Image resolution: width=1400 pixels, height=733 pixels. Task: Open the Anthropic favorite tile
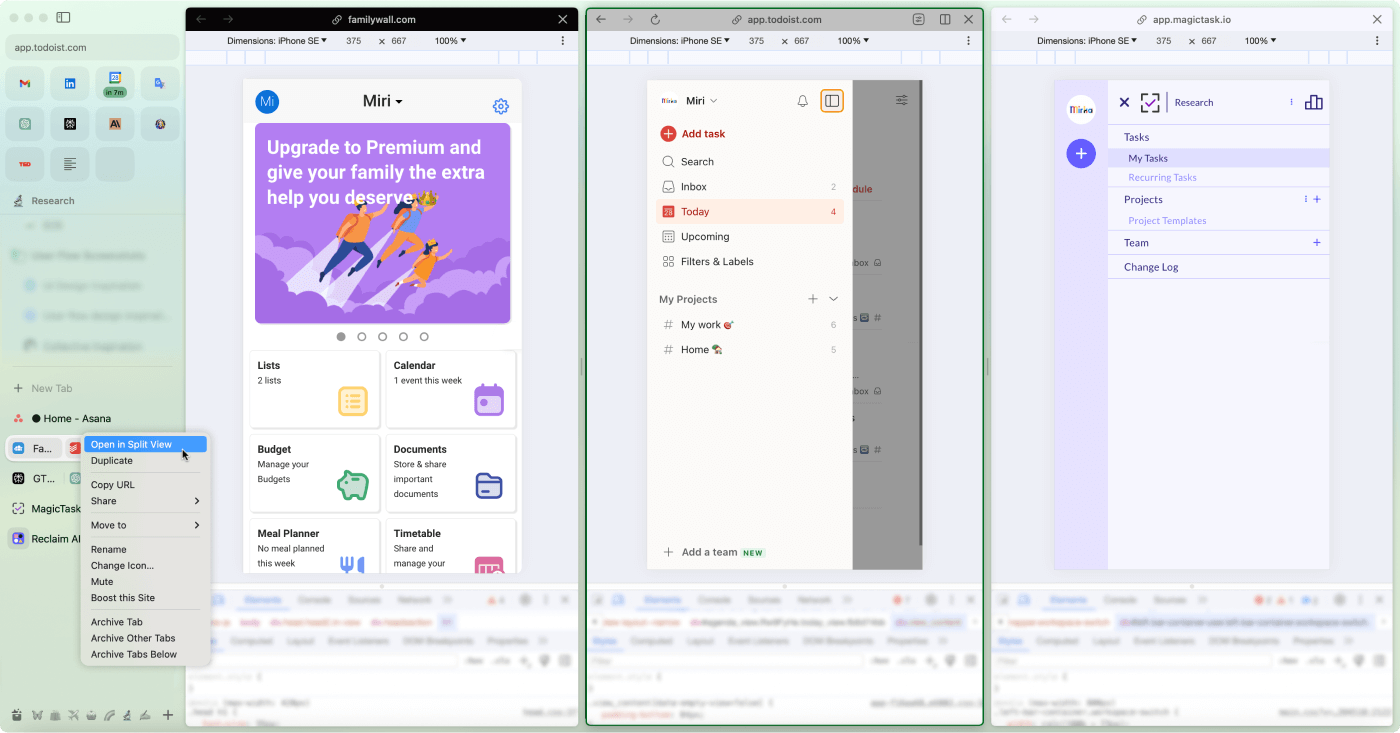[x=115, y=124]
